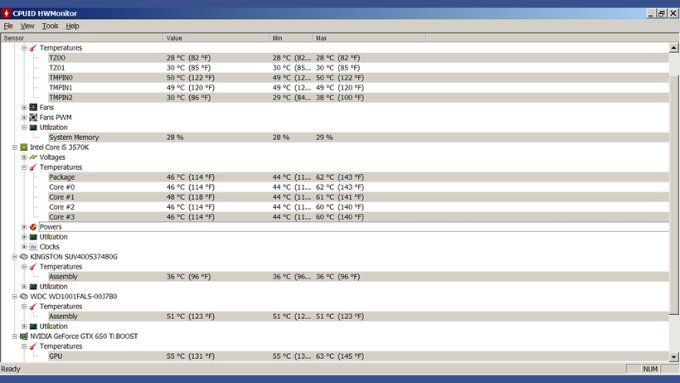Click the CPUID HWMonitor title bar icon
The image size is (680, 383).
(x=6, y=13)
